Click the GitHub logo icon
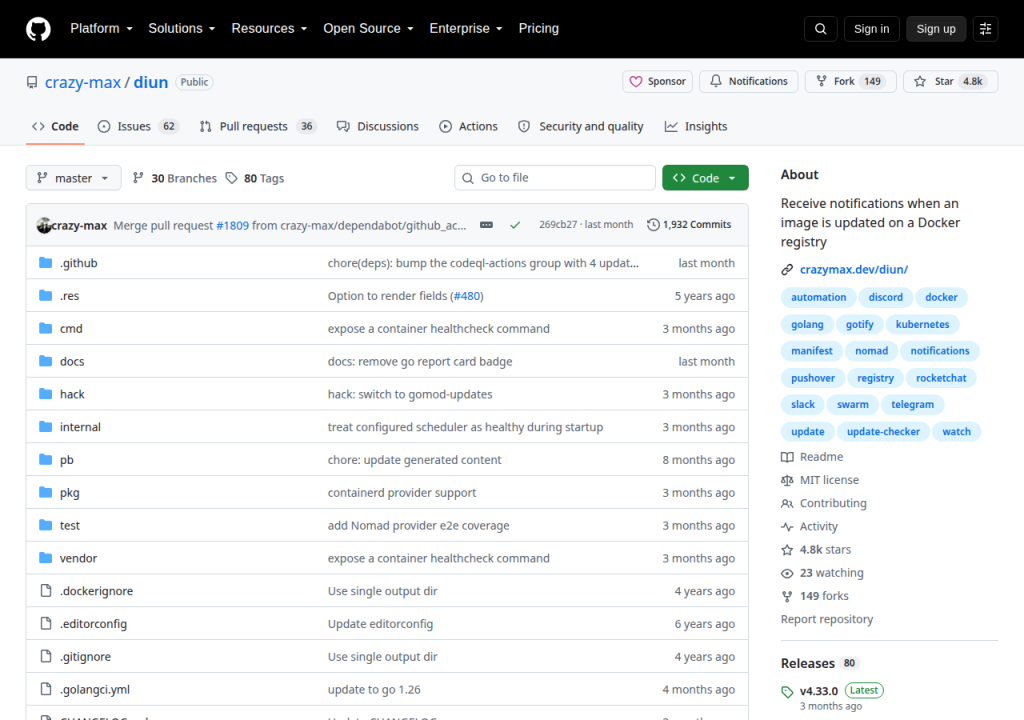The image size is (1024, 720). [38, 29]
